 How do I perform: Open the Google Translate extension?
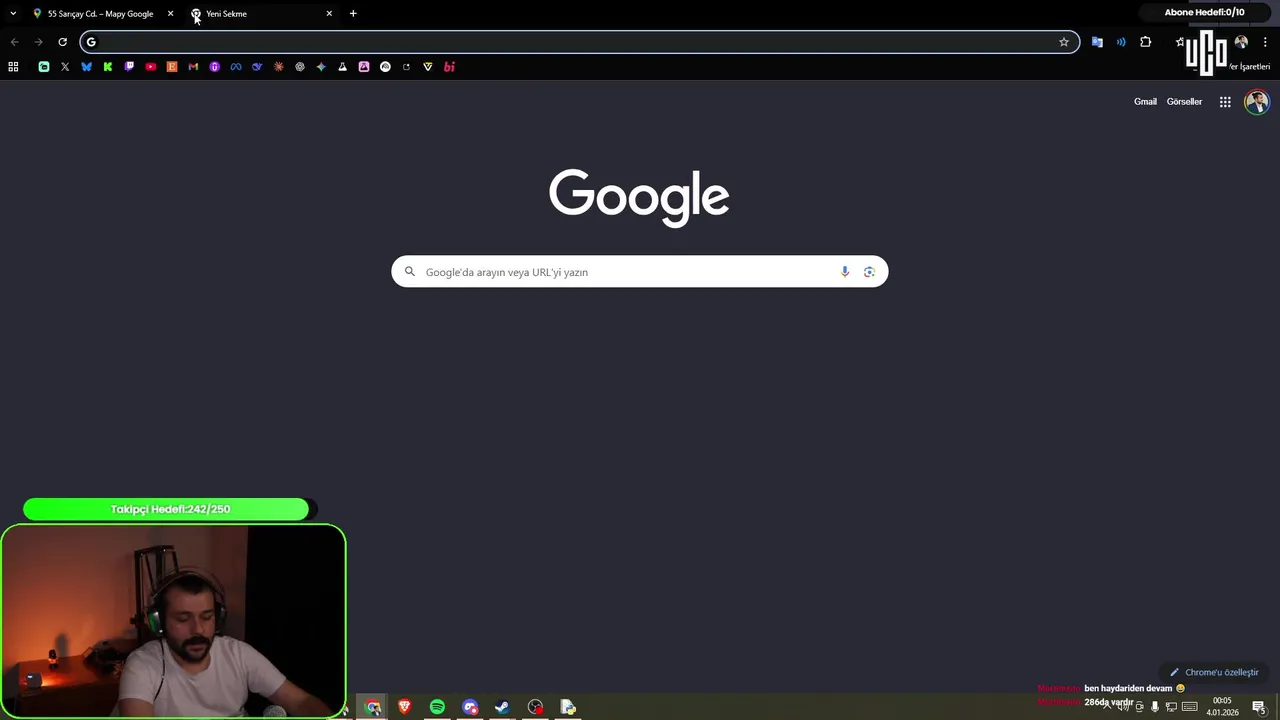[1097, 42]
